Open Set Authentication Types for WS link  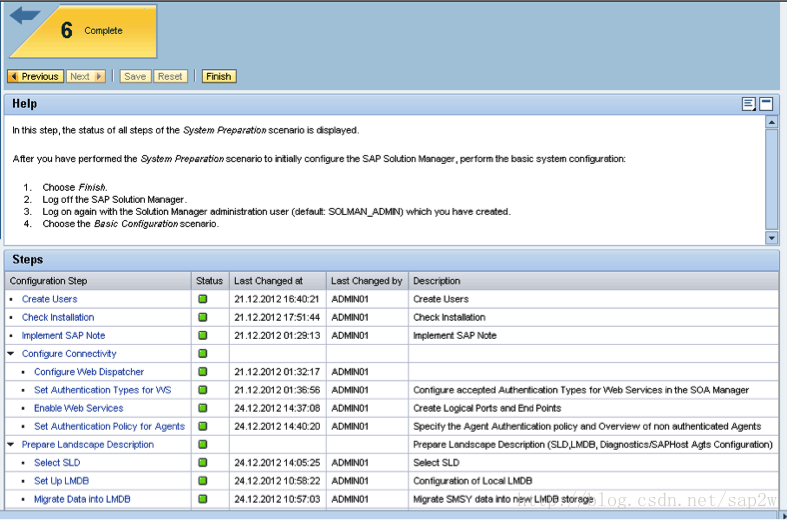103,390
